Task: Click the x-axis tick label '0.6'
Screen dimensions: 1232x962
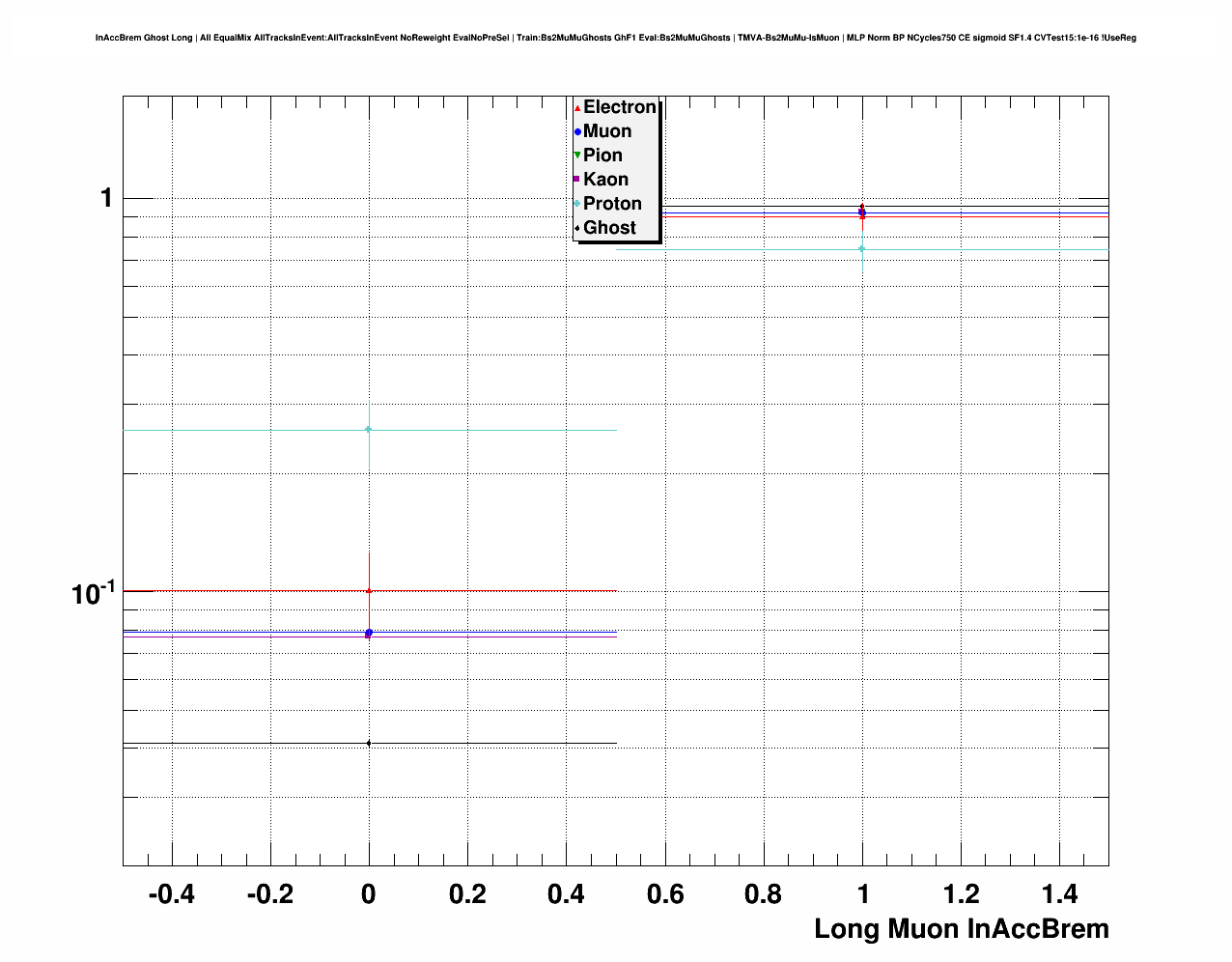Action: click(x=665, y=894)
